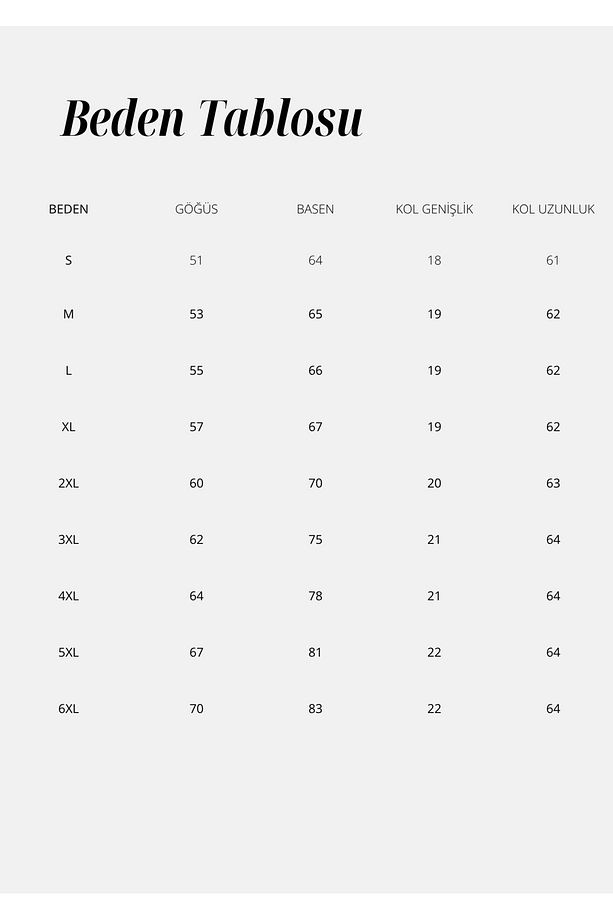The image size is (613, 920).
Task: Click the 6XL size row label
Action: (x=69, y=709)
